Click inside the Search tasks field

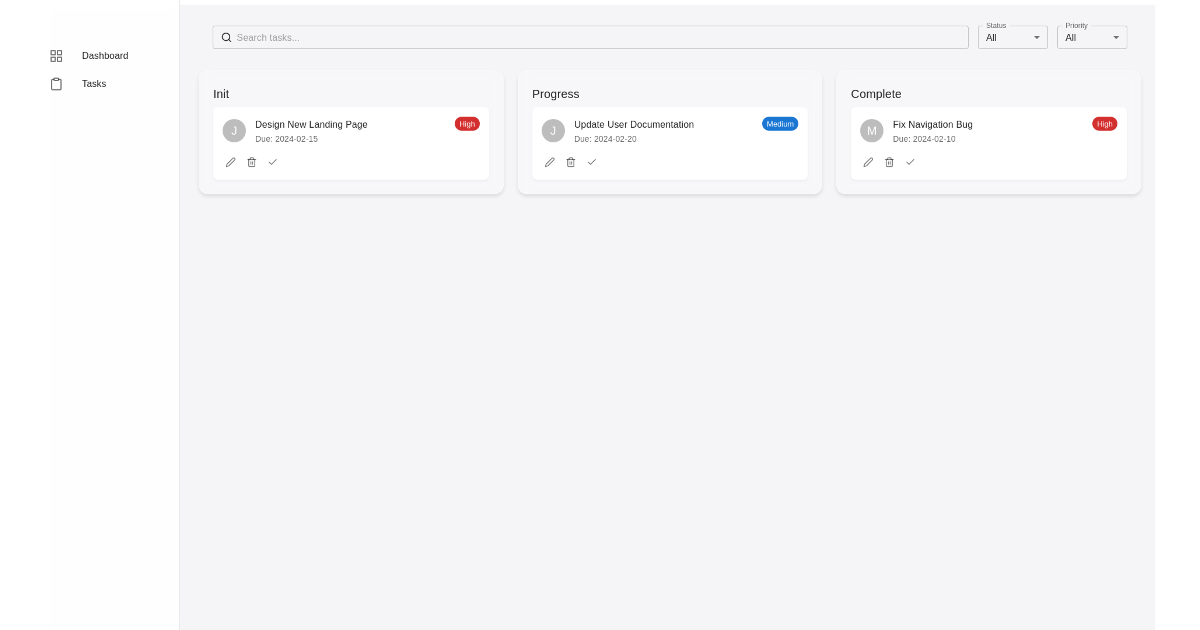click(590, 37)
